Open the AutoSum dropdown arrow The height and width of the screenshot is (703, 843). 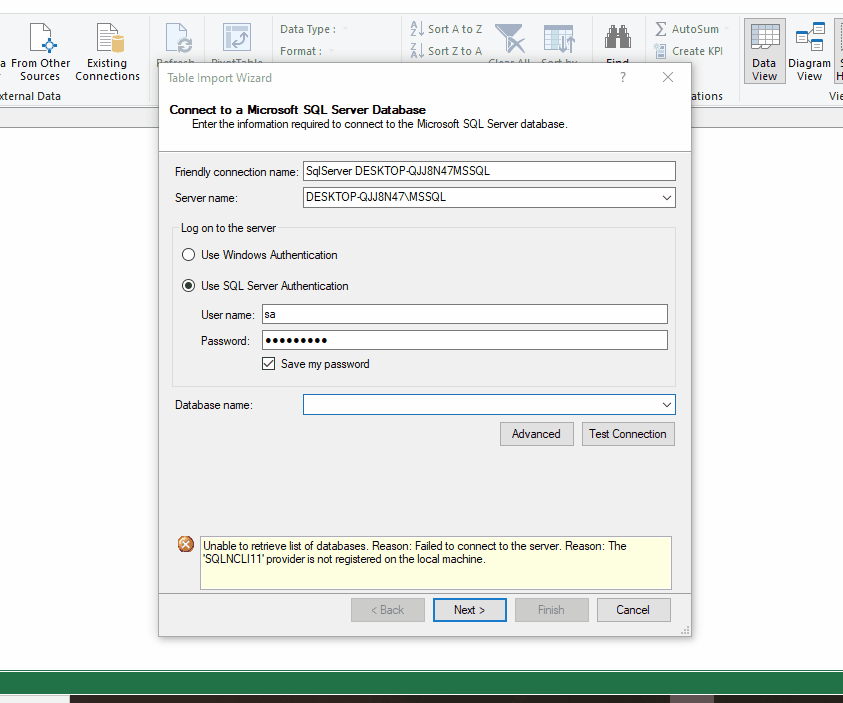[x=727, y=29]
